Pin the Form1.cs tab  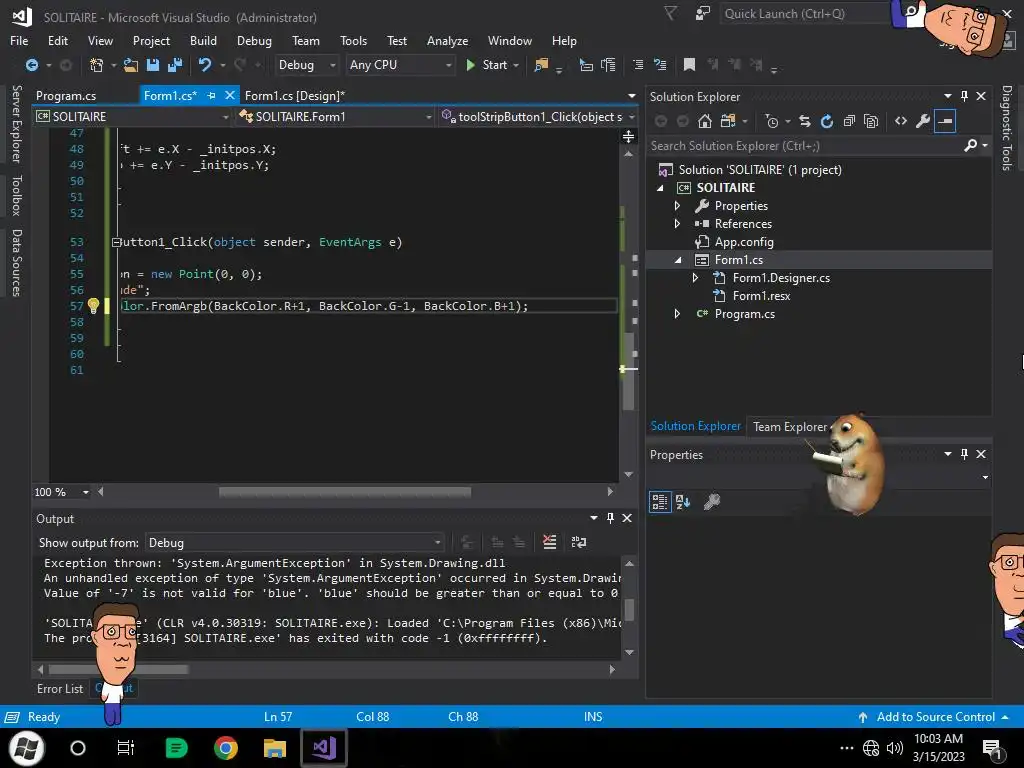[211, 95]
